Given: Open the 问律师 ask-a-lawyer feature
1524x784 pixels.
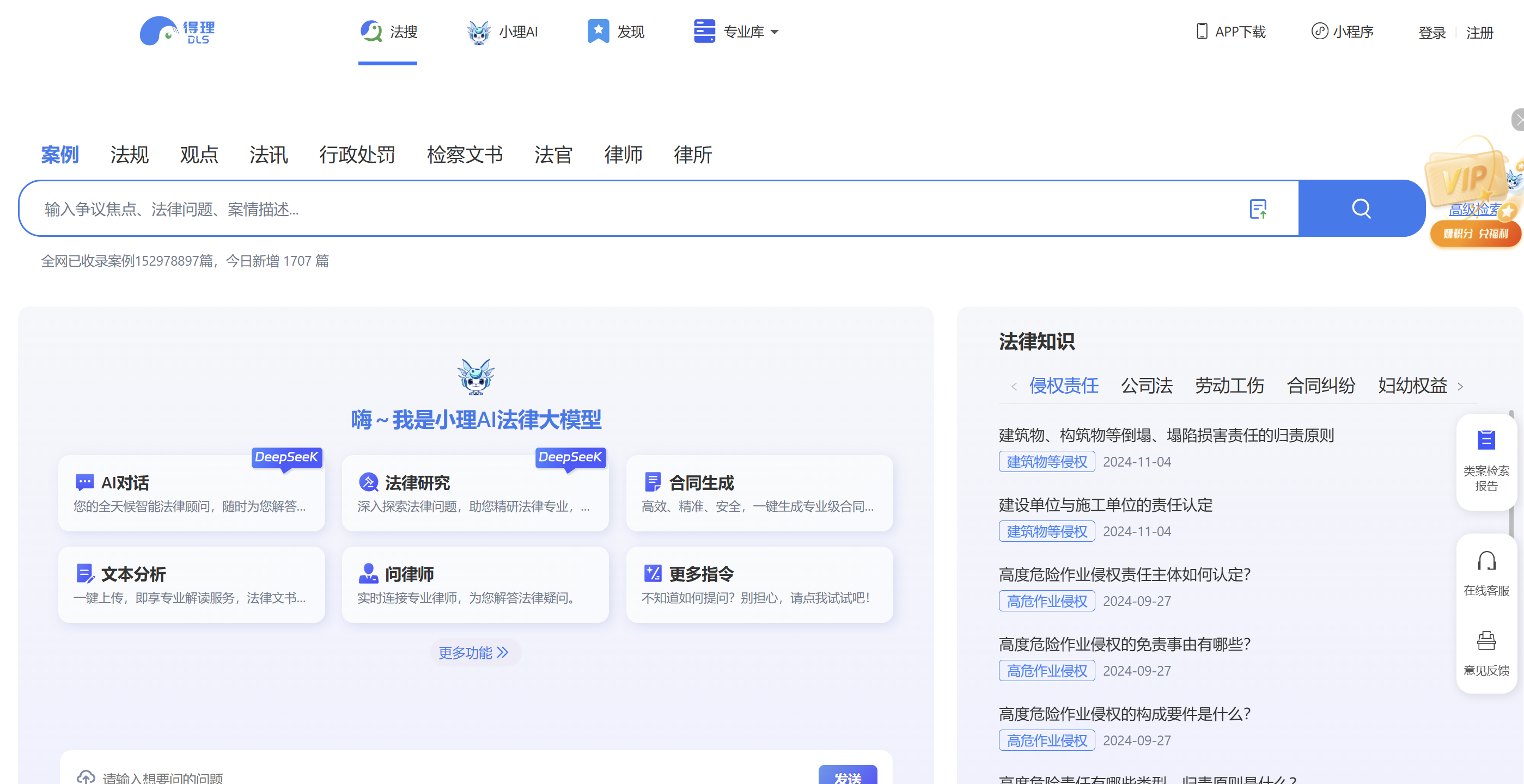Looking at the screenshot, I should (475, 584).
